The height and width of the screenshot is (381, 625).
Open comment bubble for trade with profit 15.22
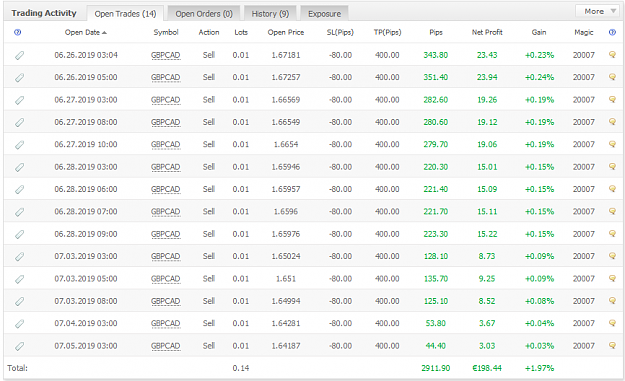[613, 234]
